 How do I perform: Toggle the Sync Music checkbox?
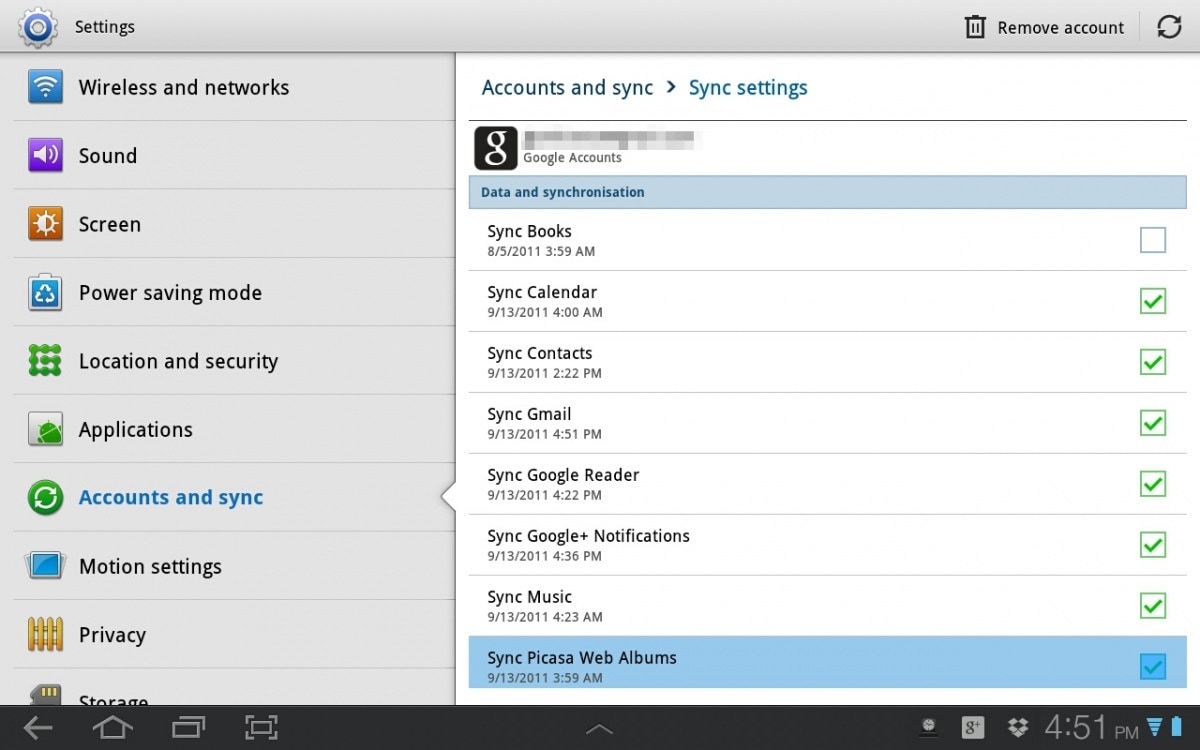click(x=1153, y=606)
